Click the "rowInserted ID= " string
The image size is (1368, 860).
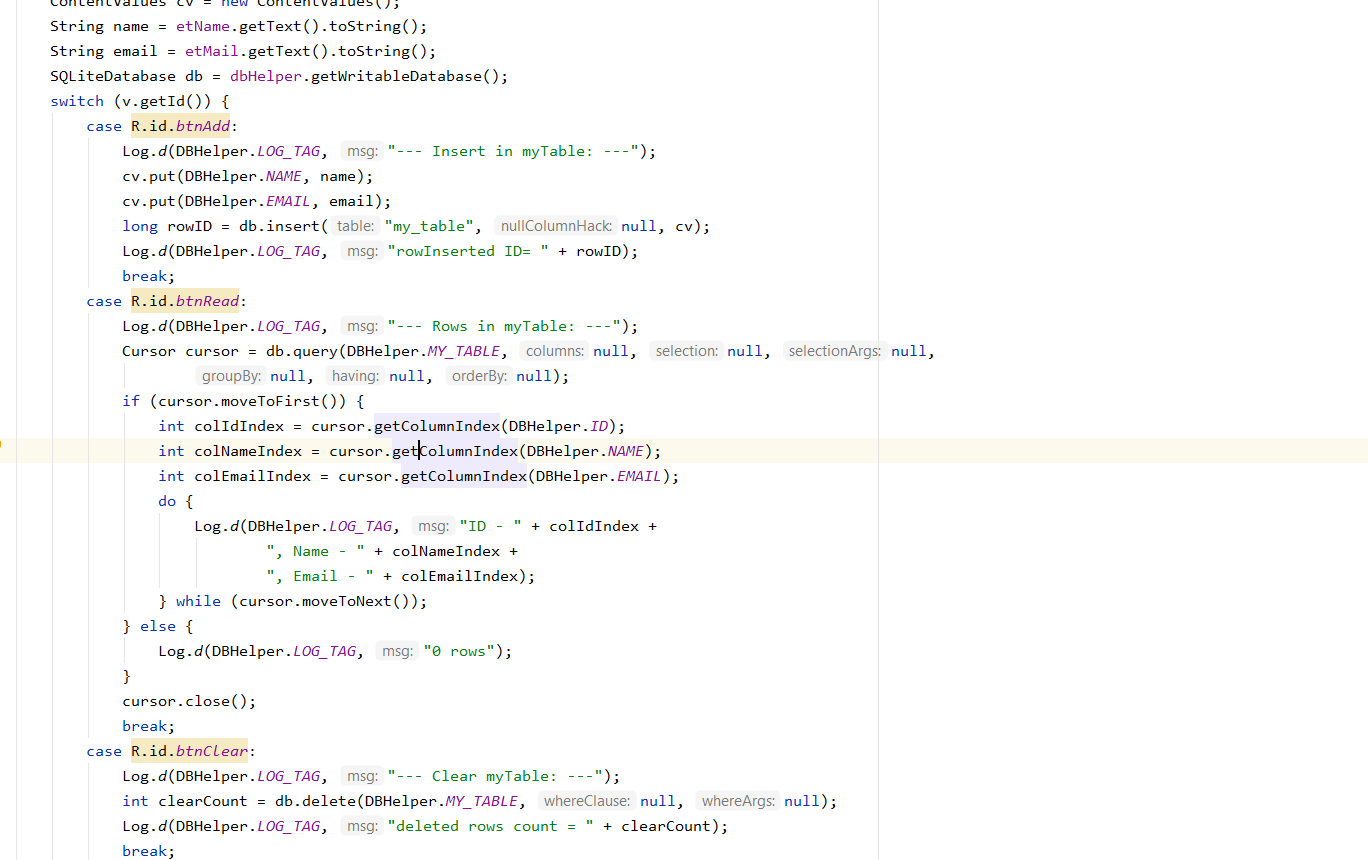(468, 251)
